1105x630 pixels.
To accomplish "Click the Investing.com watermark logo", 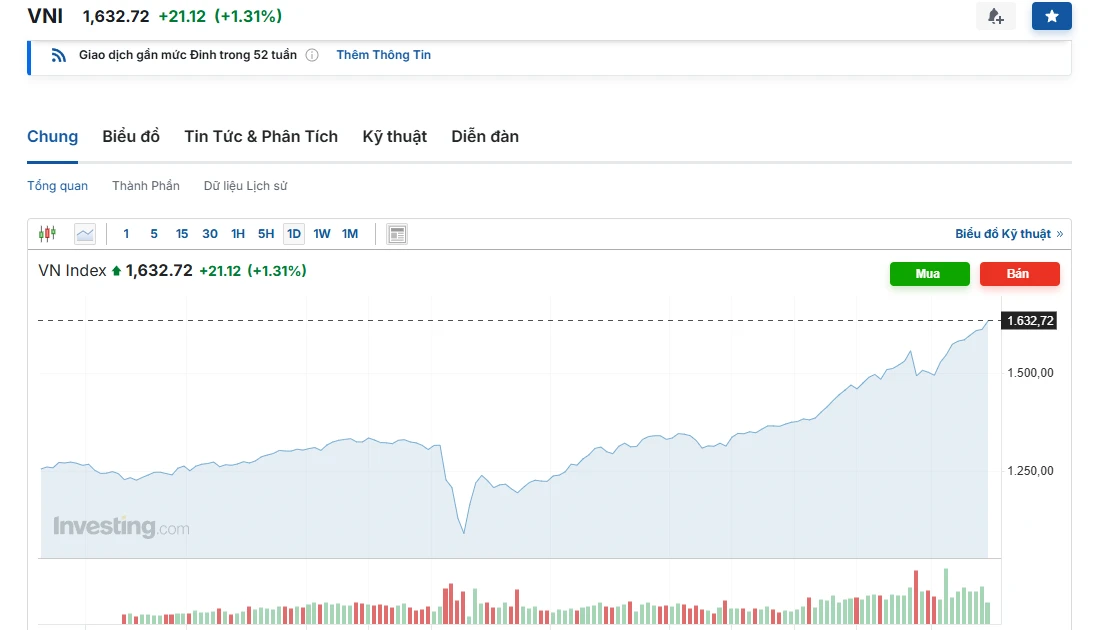I will coord(120,526).
